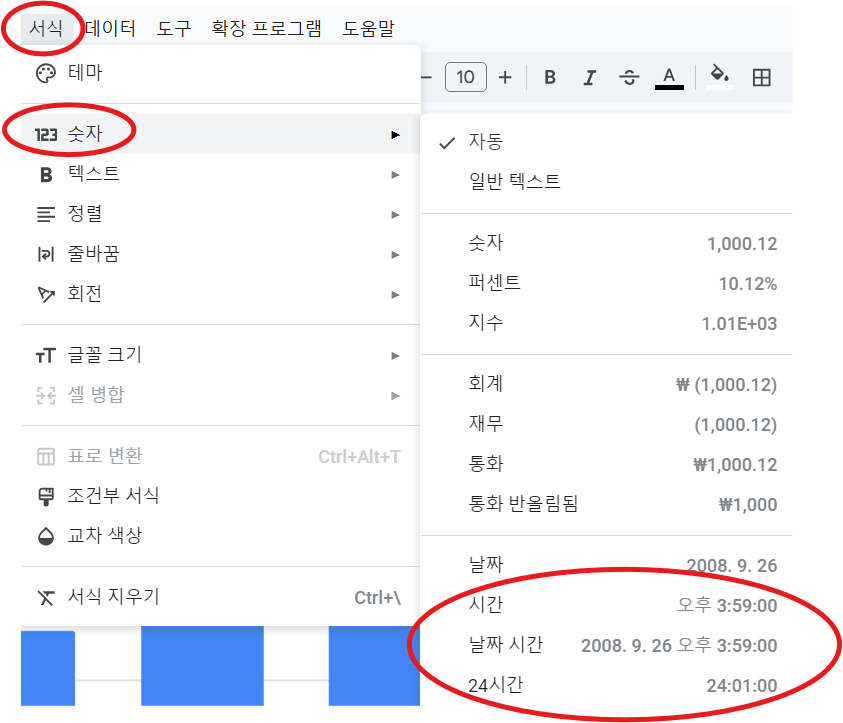Click the font size input field
Screen dimensions: 843x723
466,76
